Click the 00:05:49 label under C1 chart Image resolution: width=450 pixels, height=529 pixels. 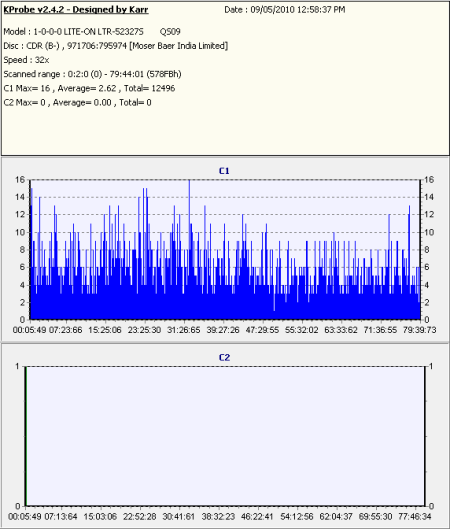pos(29,330)
